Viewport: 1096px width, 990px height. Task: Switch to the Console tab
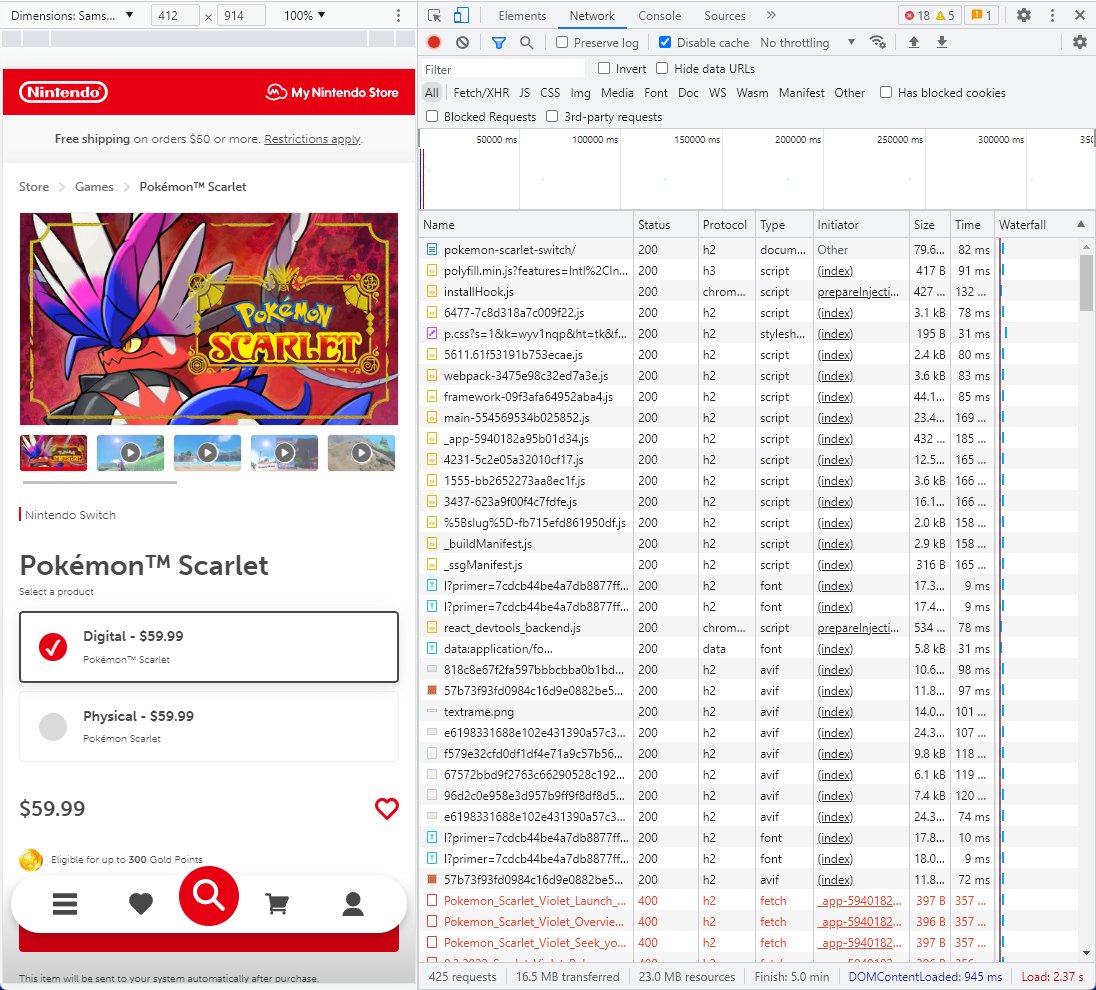tap(659, 15)
